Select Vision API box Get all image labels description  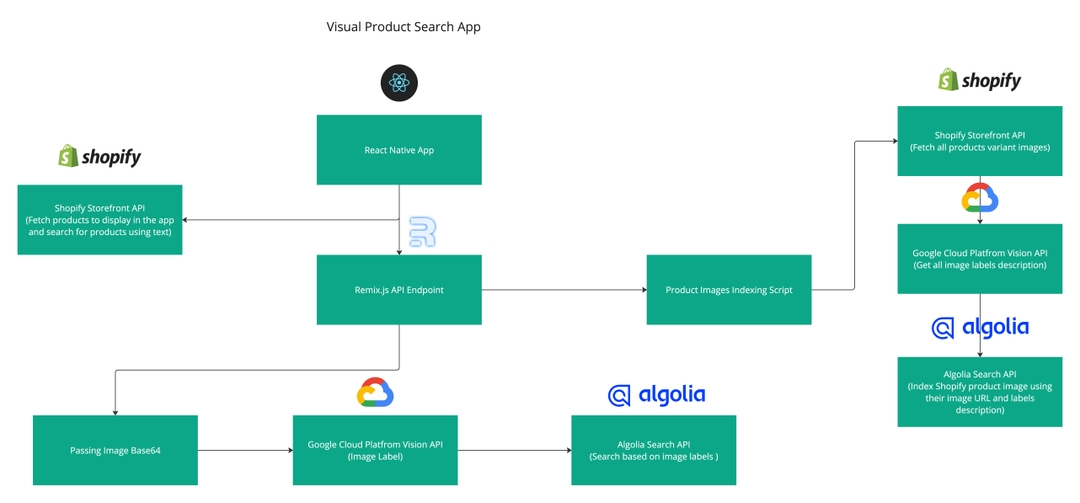980,258
